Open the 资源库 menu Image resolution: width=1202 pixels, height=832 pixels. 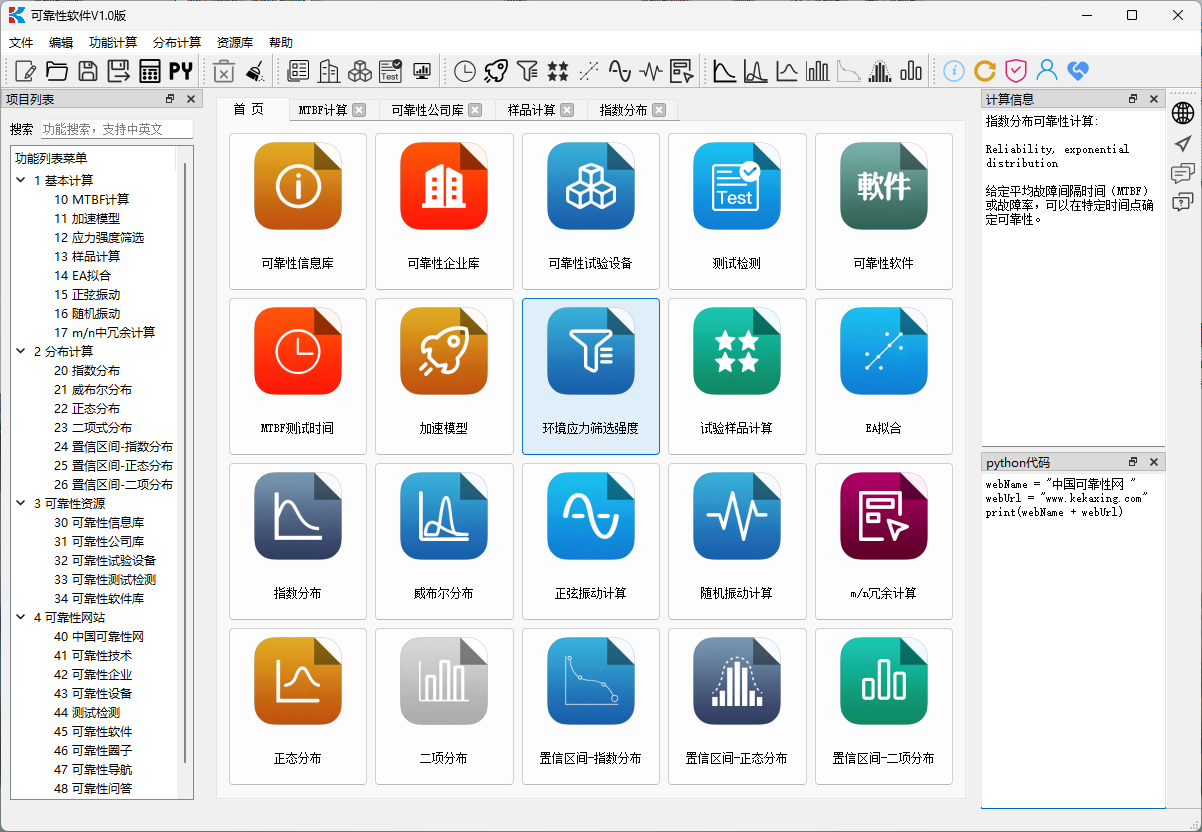click(233, 42)
